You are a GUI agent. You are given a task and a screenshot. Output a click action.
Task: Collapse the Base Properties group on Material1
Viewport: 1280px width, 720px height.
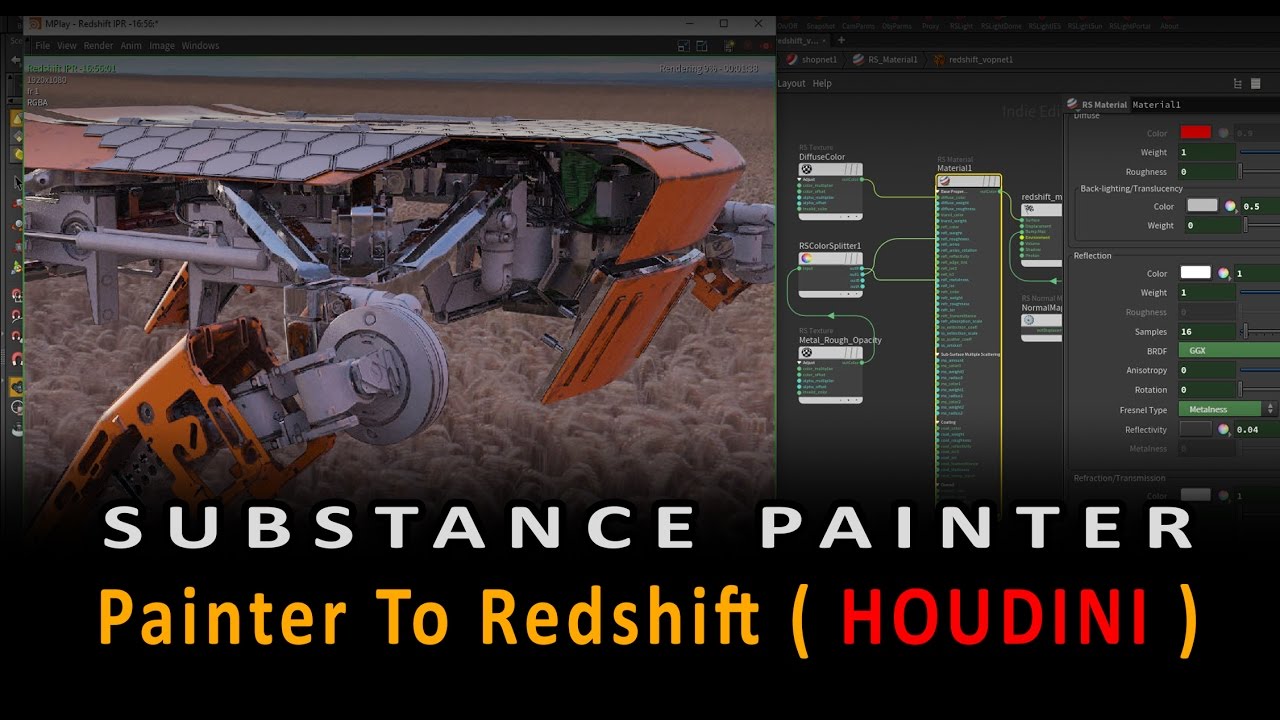tap(939, 191)
